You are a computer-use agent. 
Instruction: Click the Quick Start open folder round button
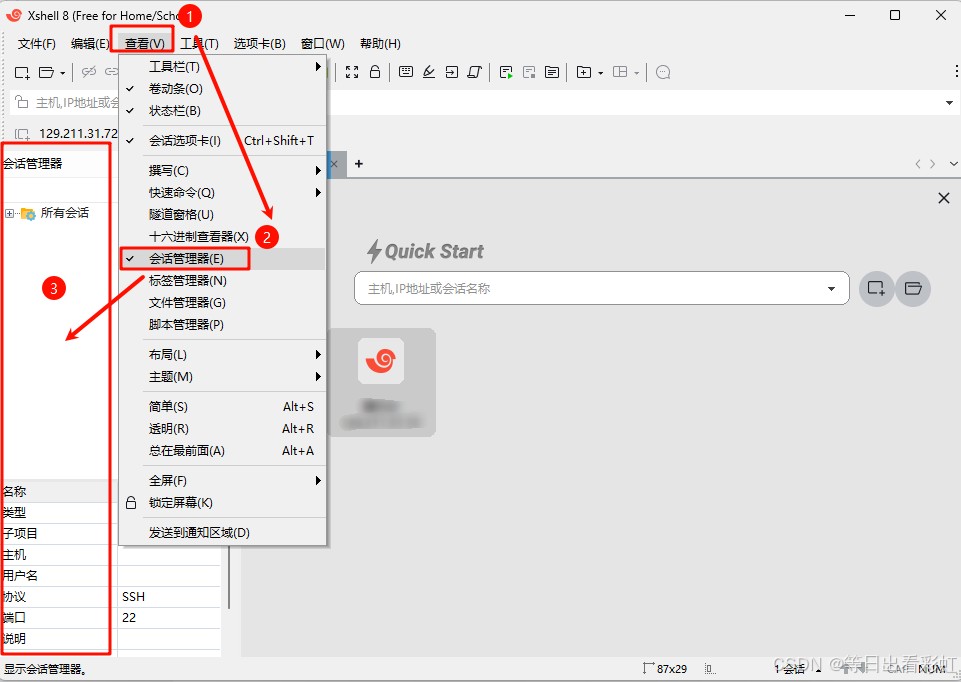(x=913, y=289)
